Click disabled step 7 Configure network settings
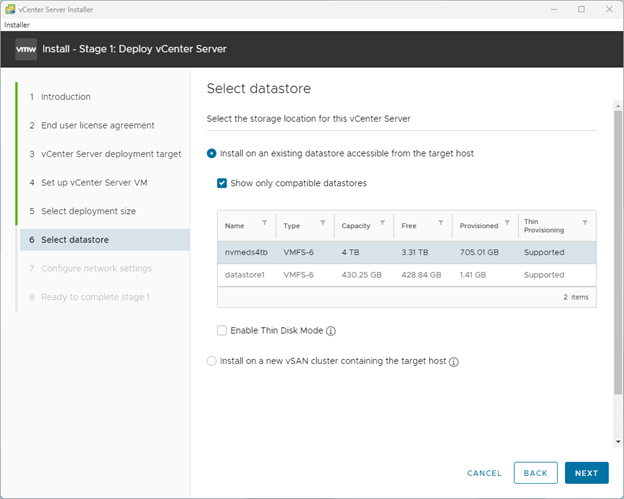The width and height of the screenshot is (624, 499). 90,269
